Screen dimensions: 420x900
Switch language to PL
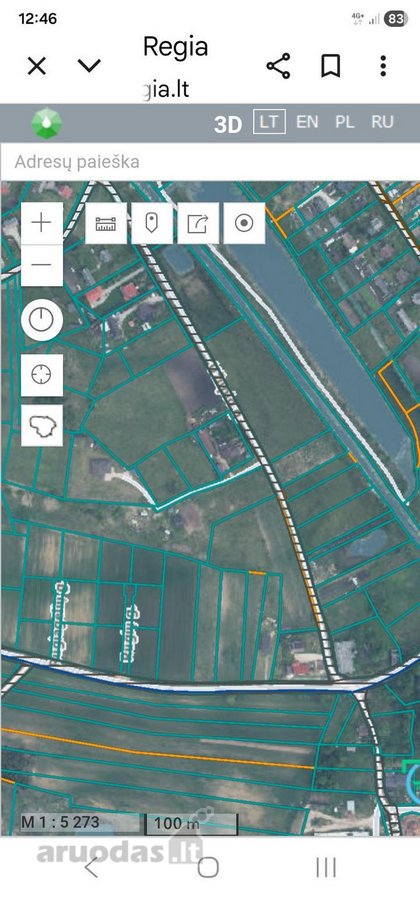344,122
